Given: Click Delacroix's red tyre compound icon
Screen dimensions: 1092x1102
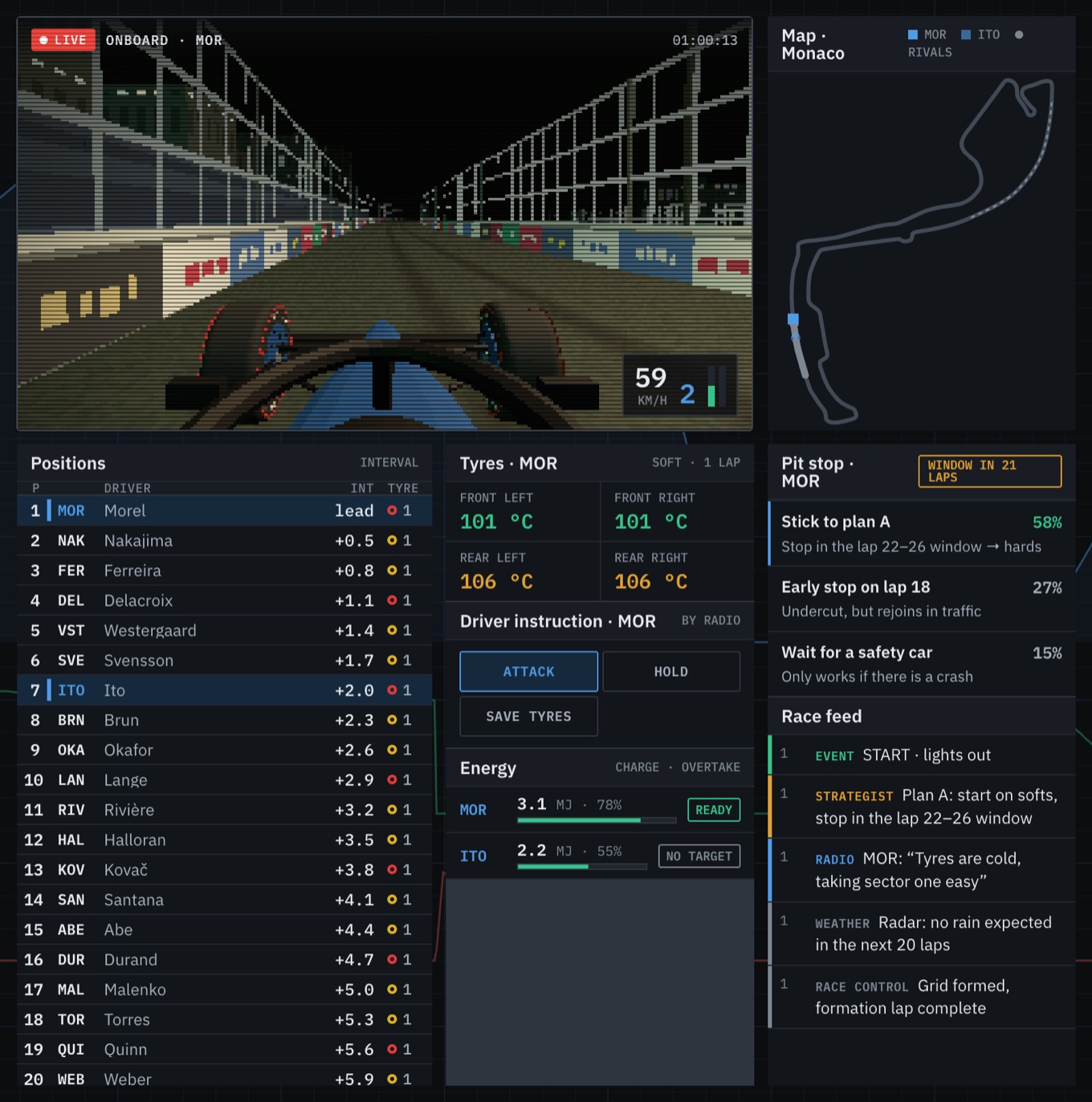Looking at the screenshot, I should (392, 600).
